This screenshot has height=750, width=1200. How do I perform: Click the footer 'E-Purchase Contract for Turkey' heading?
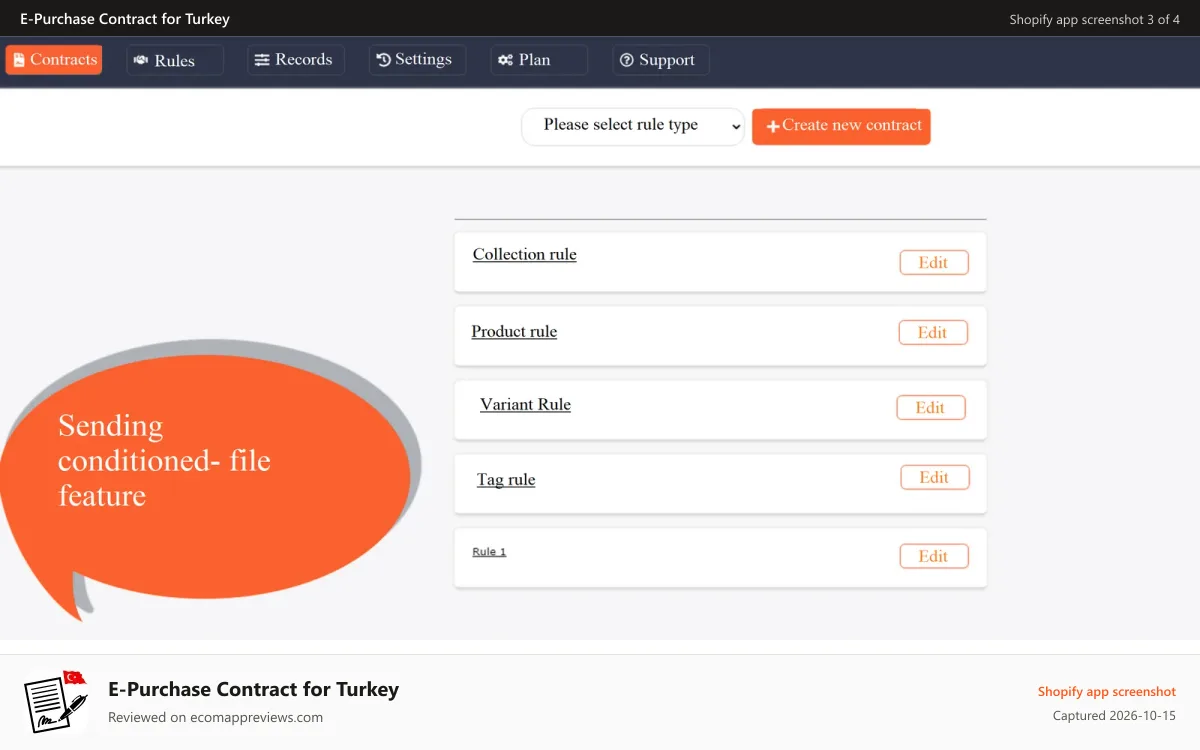(x=253, y=689)
